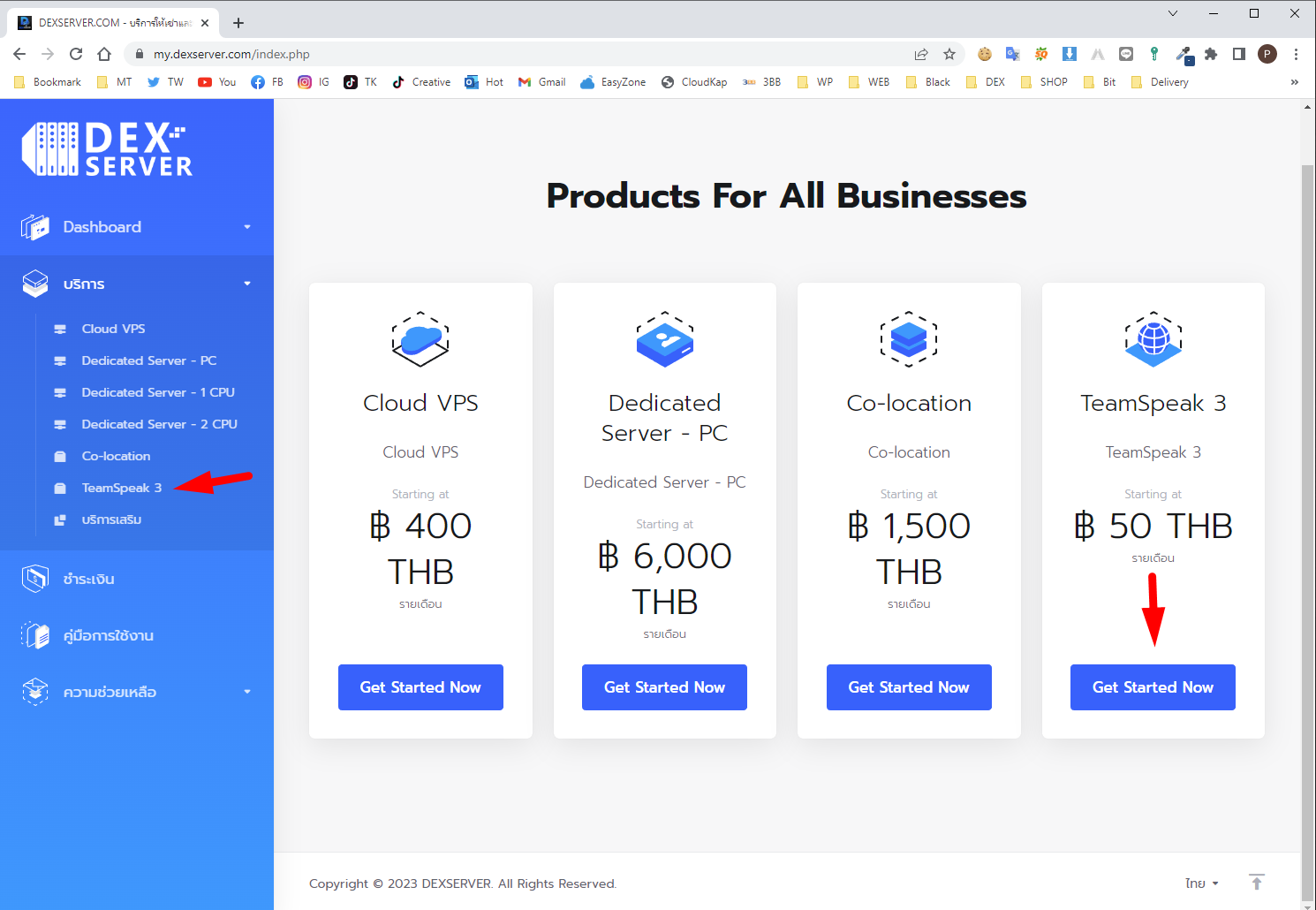
Task: Click Get Started Now for TeamSpeak 3
Action: pyautogui.click(x=1153, y=687)
